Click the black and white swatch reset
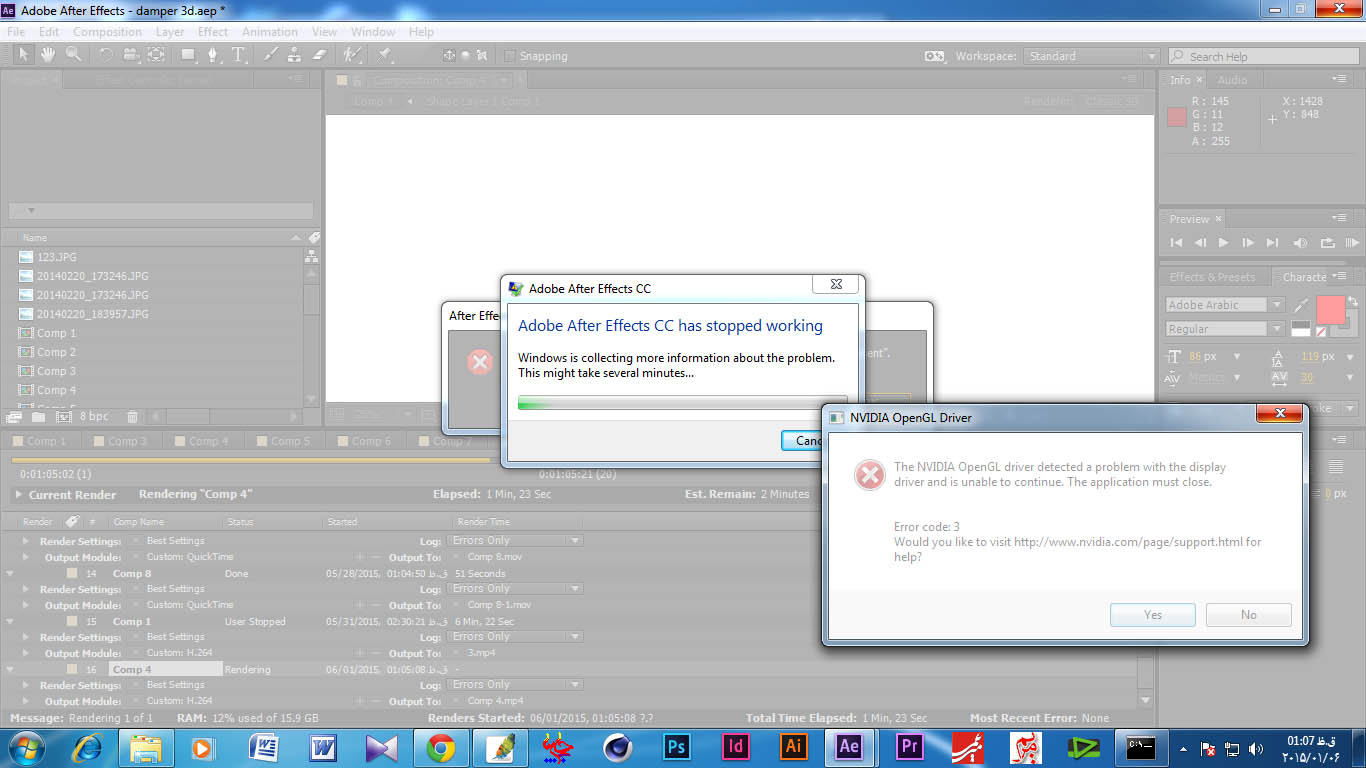The image size is (1366, 768). click(x=1301, y=328)
